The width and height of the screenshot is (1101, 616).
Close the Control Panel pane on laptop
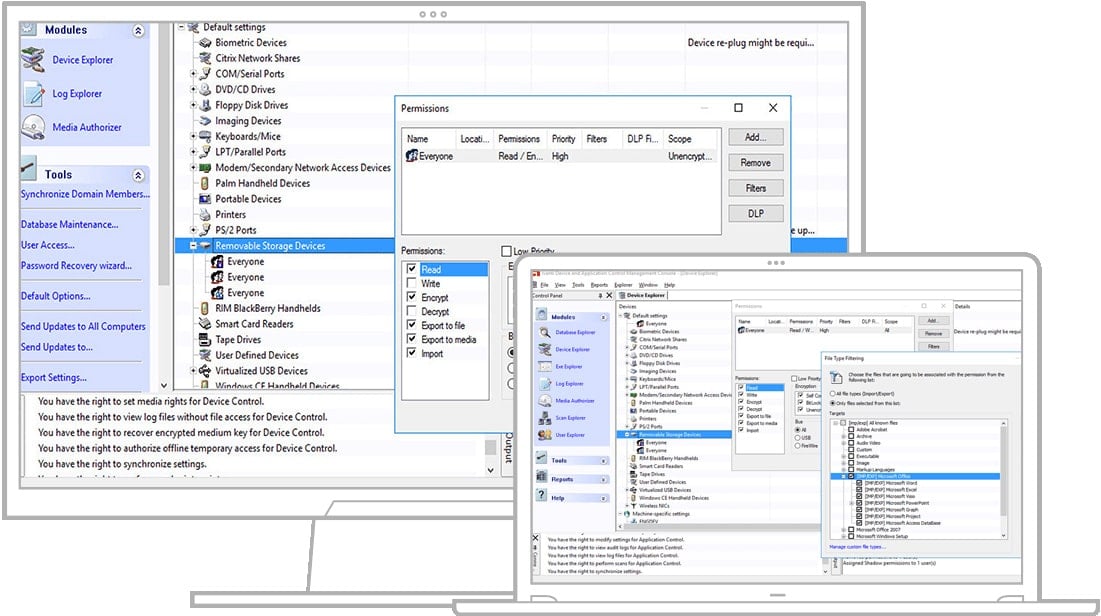click(609, 296)
